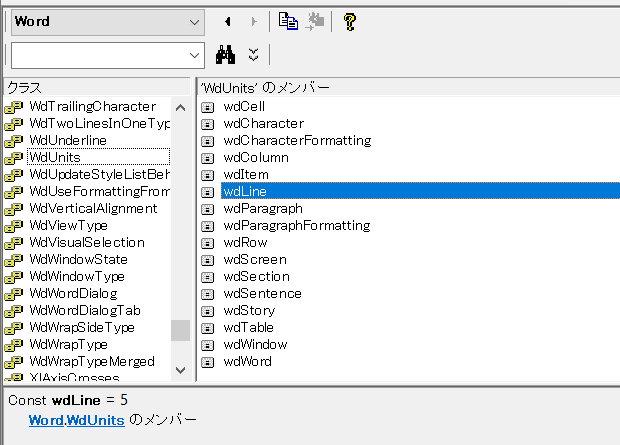Screen dimensions: 620x445
Task: Click the WdUnits link in details pane
Action: (96, 421)
